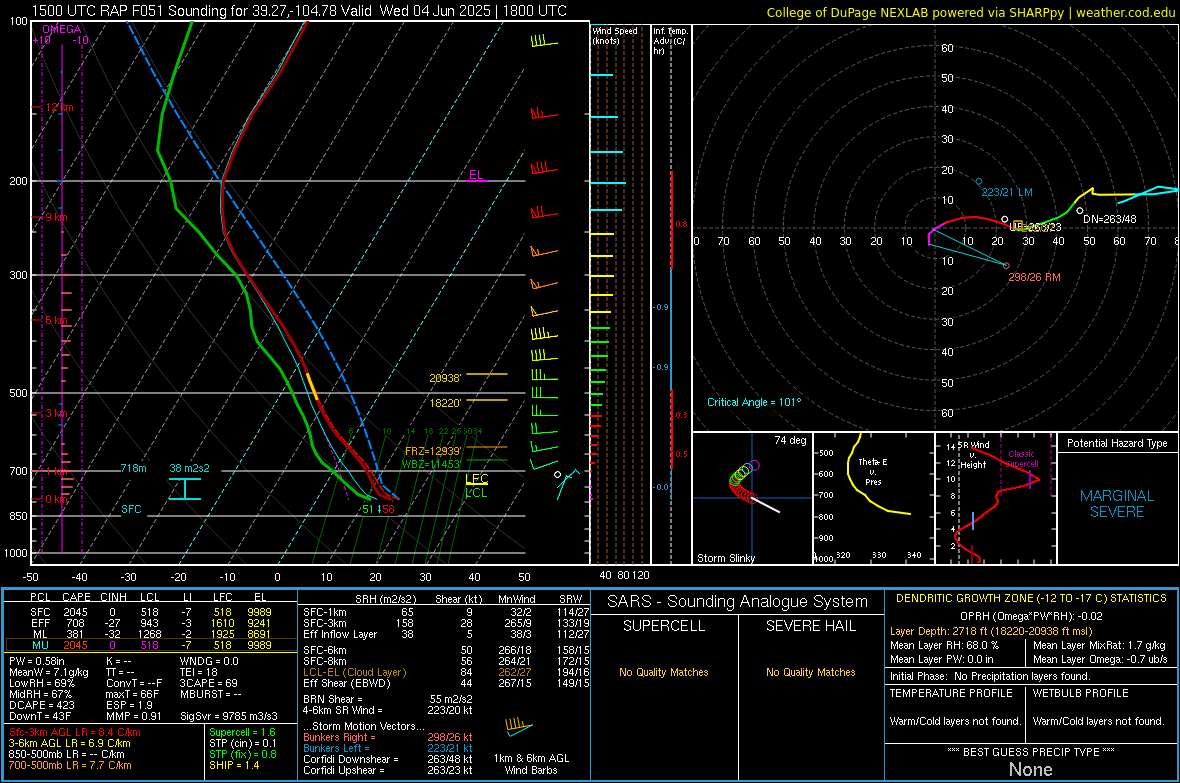Viewport: 1180px width, 783px height.
Task: Click 'Mean Layer MixRat: 1.7 g/kg' value
Action: (1099, 645)
